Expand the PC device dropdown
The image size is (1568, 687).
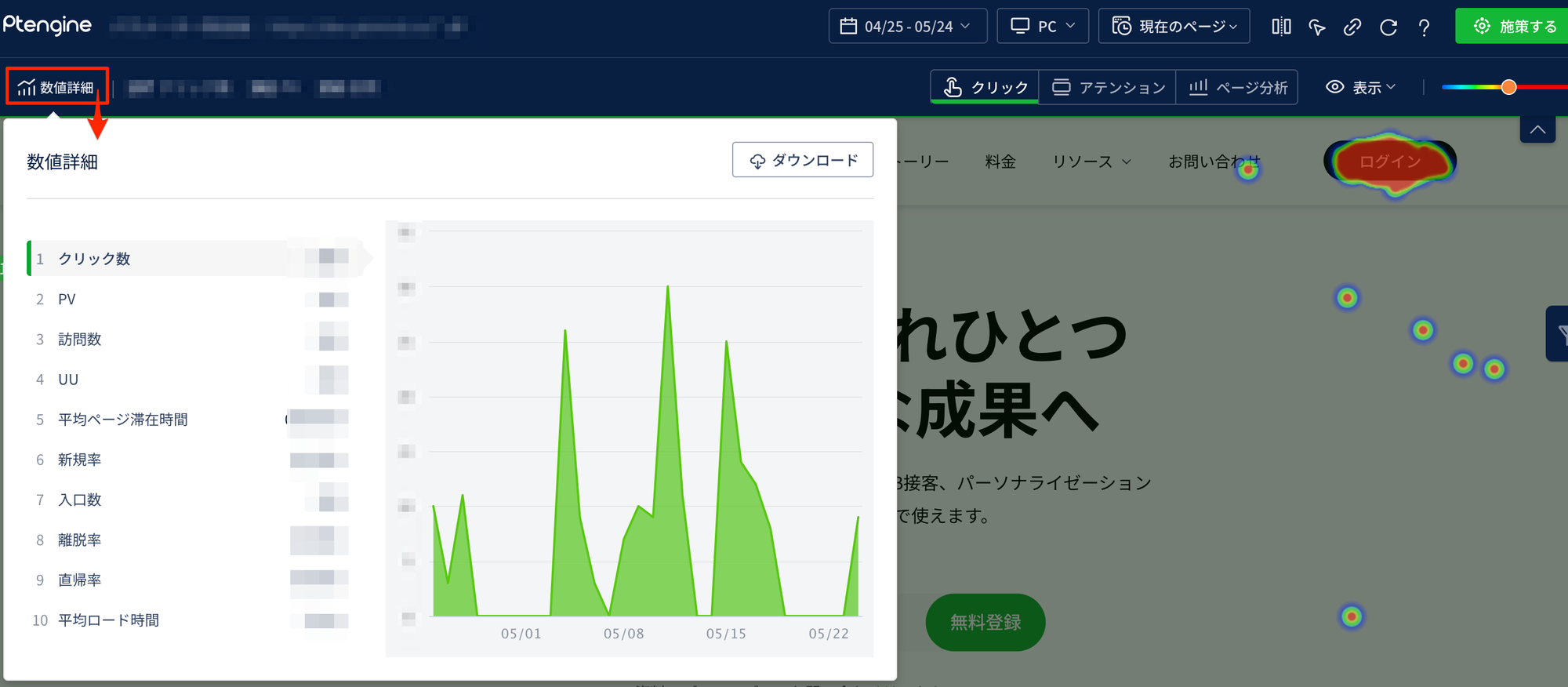click(1042, 27)
